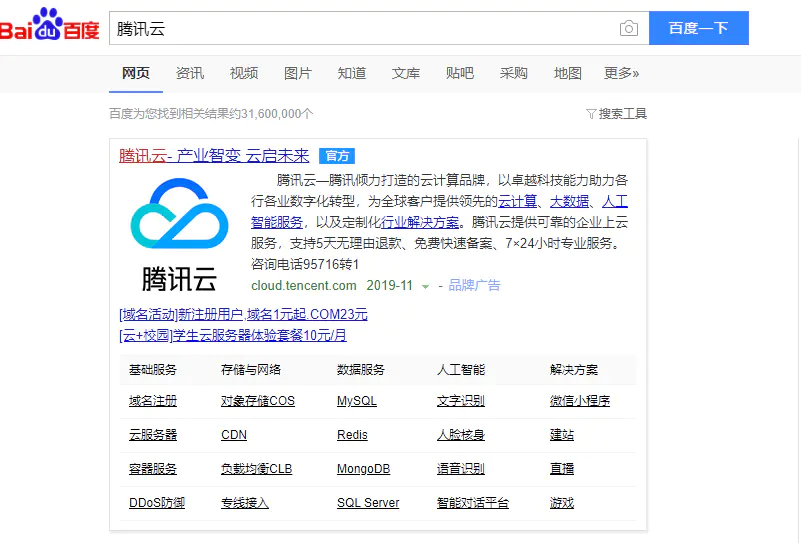The width and height of the screenshot is (801, 543).
Task: Switch to the 采购 tab
Action: (513, 74)
